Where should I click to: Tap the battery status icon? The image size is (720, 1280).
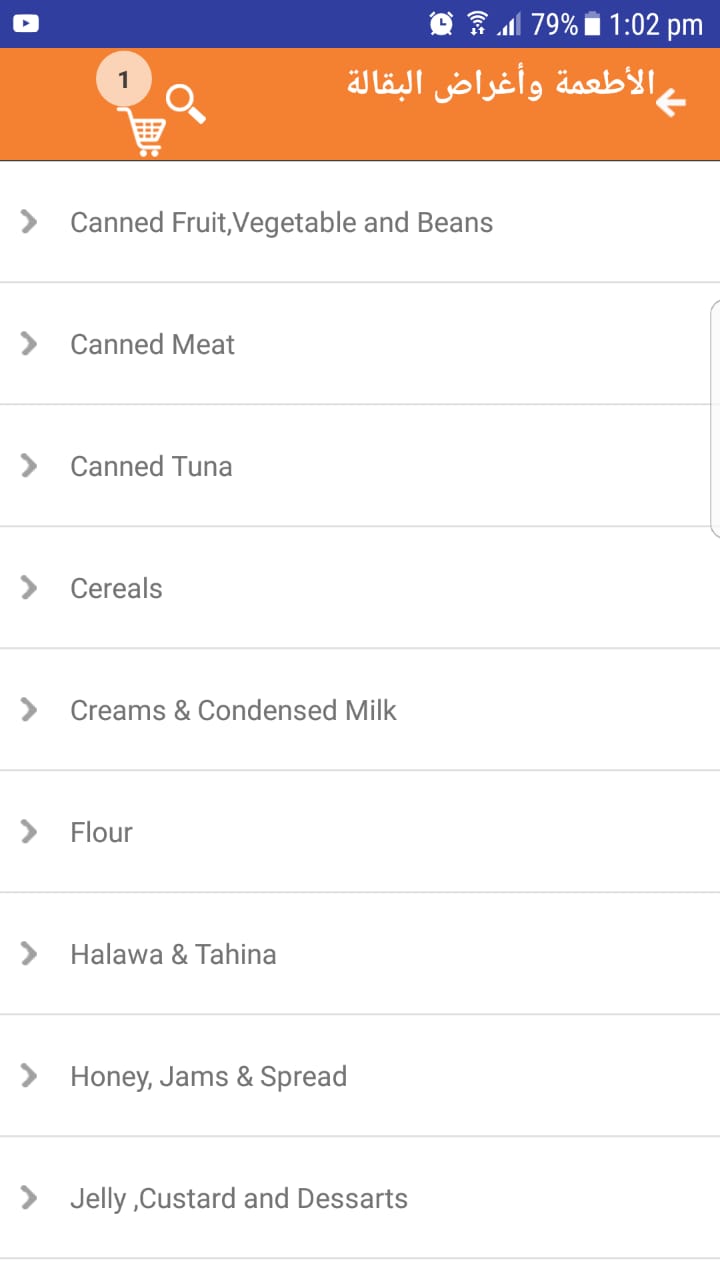coord(592,24)
